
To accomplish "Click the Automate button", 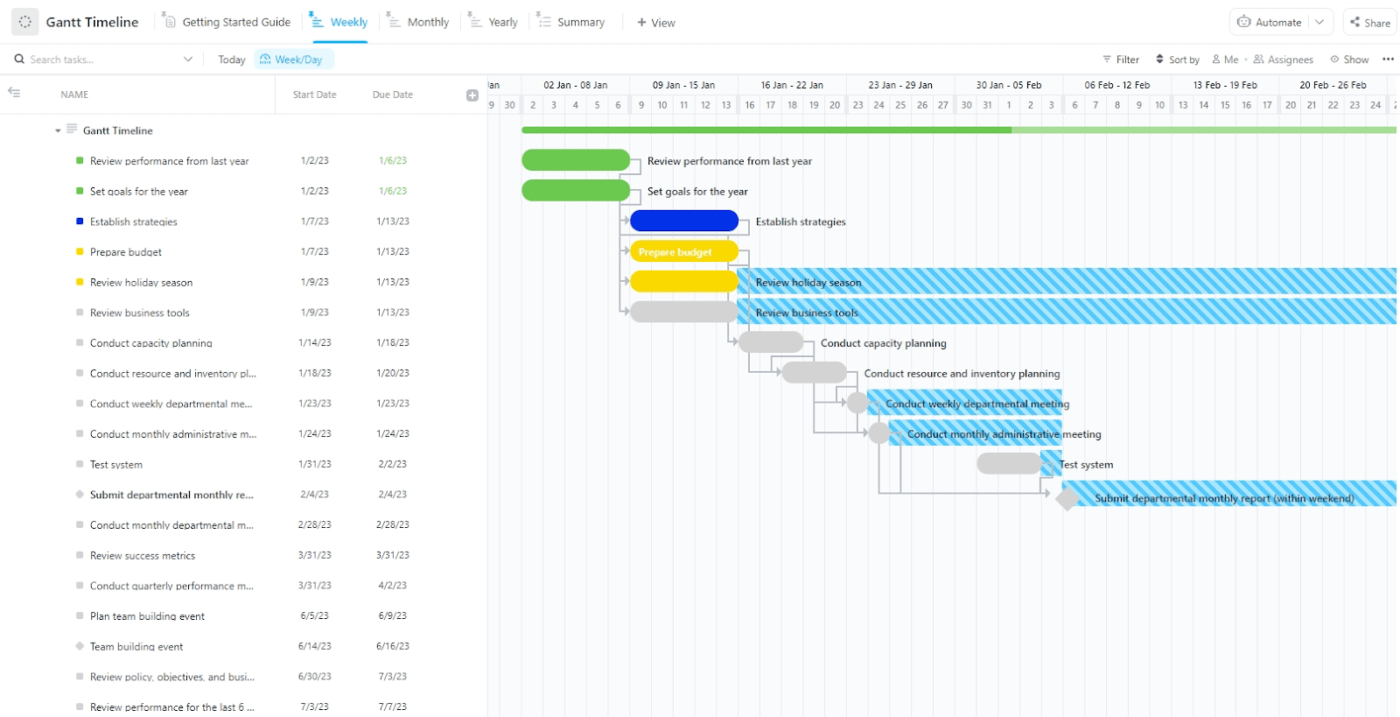I will click(x=1272, y=21).
